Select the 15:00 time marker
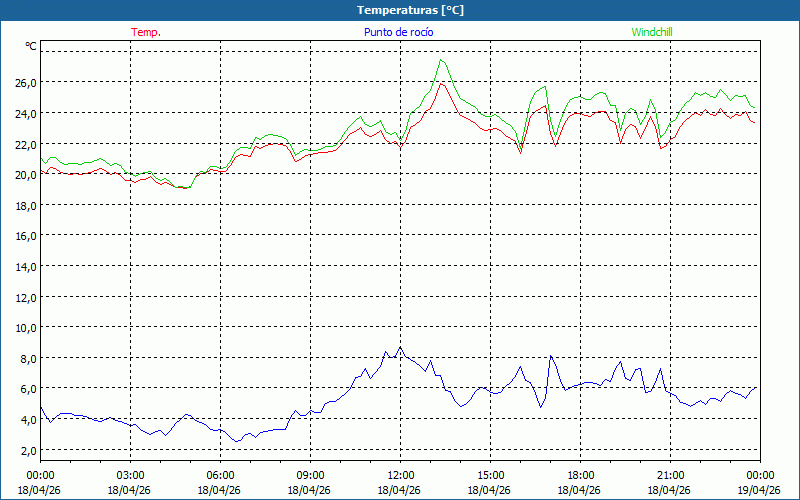This screenshot has height=500, width=800. pyautogui.click(x=491, y=475)
